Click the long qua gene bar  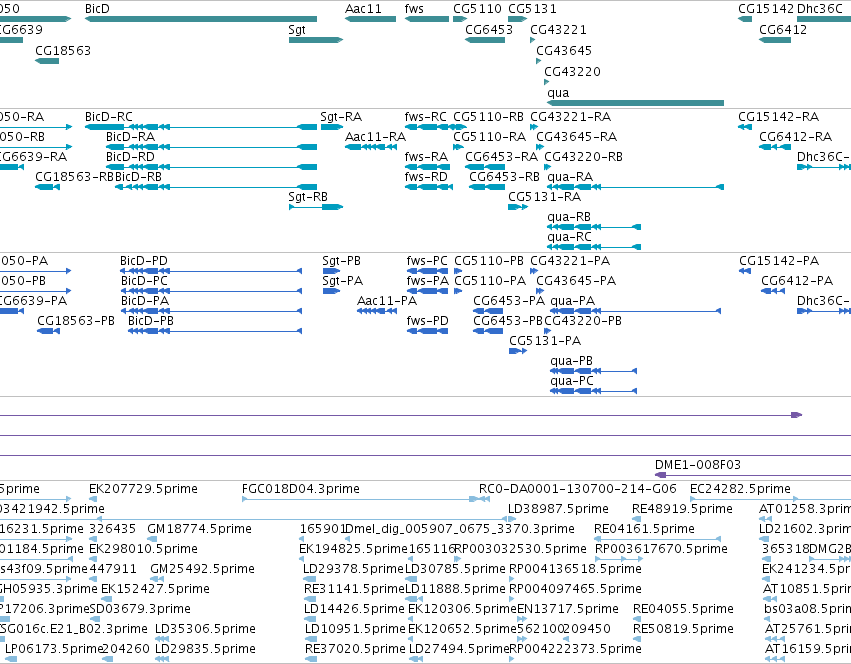pyautogui.click(x=636, y=103)
